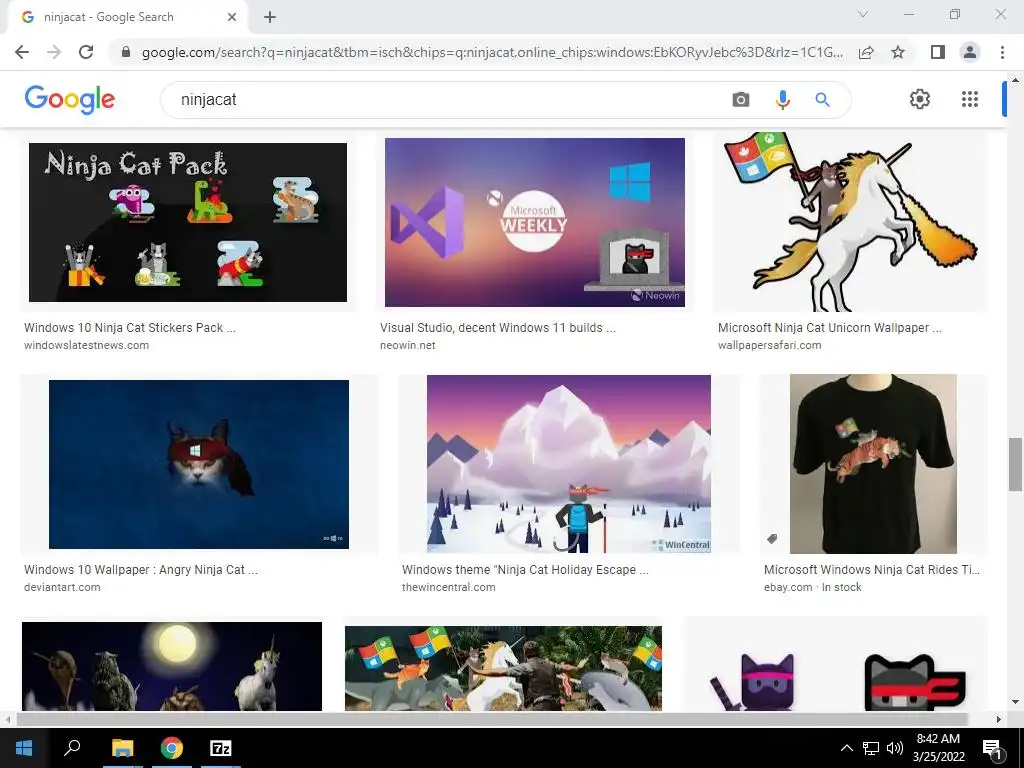Open the ninja cat emoji icons image
1024x768 pixels.
[835, 665]
